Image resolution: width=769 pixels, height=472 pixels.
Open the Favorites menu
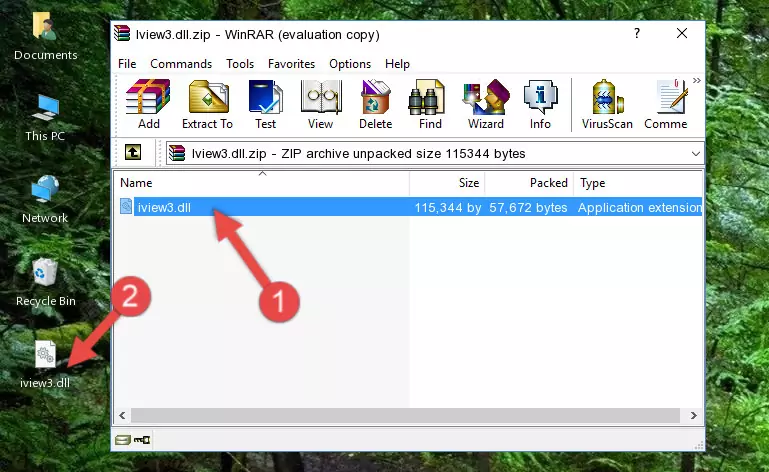tap(291, 64)
